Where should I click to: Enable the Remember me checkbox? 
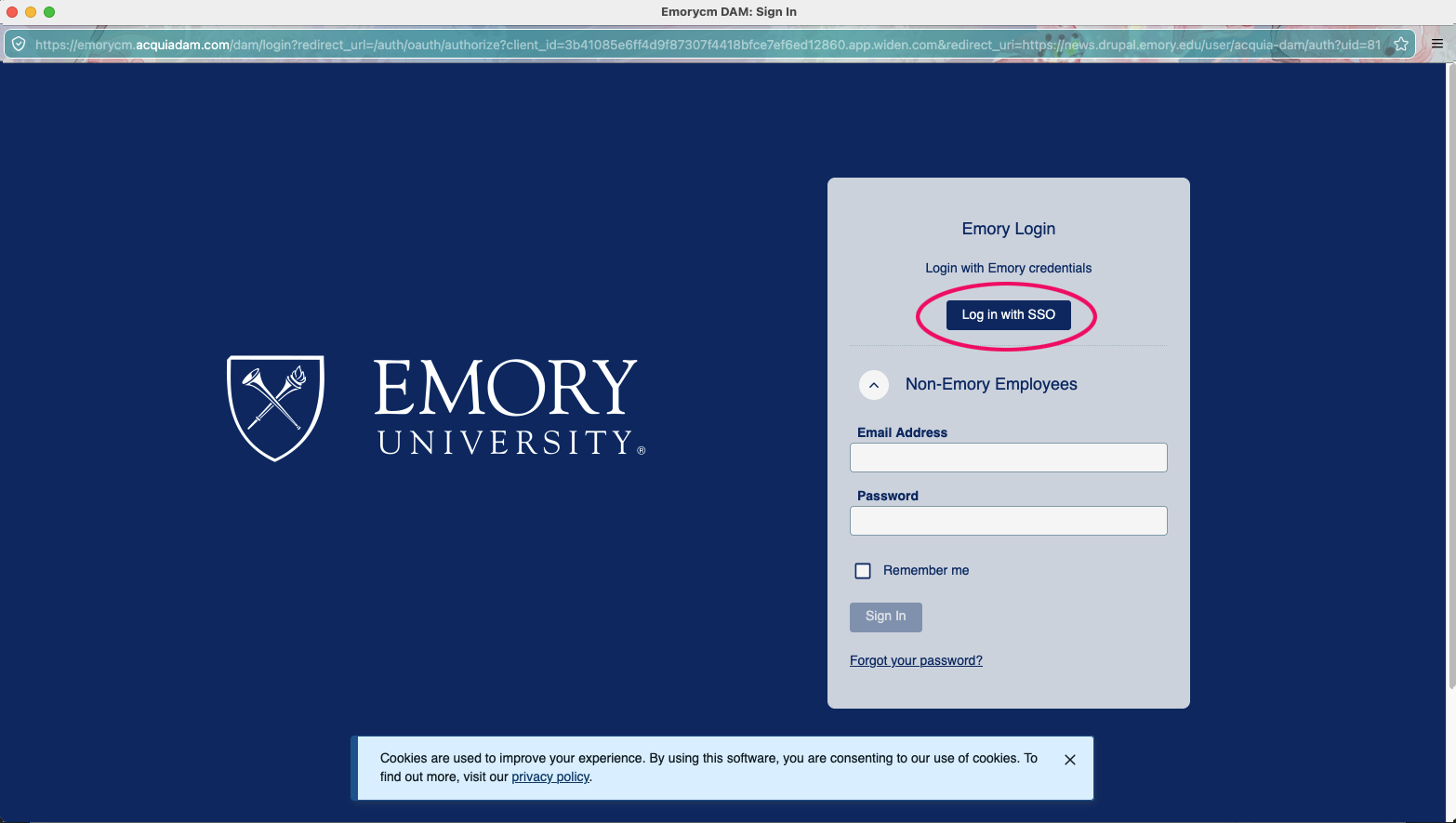click(863, 571)
